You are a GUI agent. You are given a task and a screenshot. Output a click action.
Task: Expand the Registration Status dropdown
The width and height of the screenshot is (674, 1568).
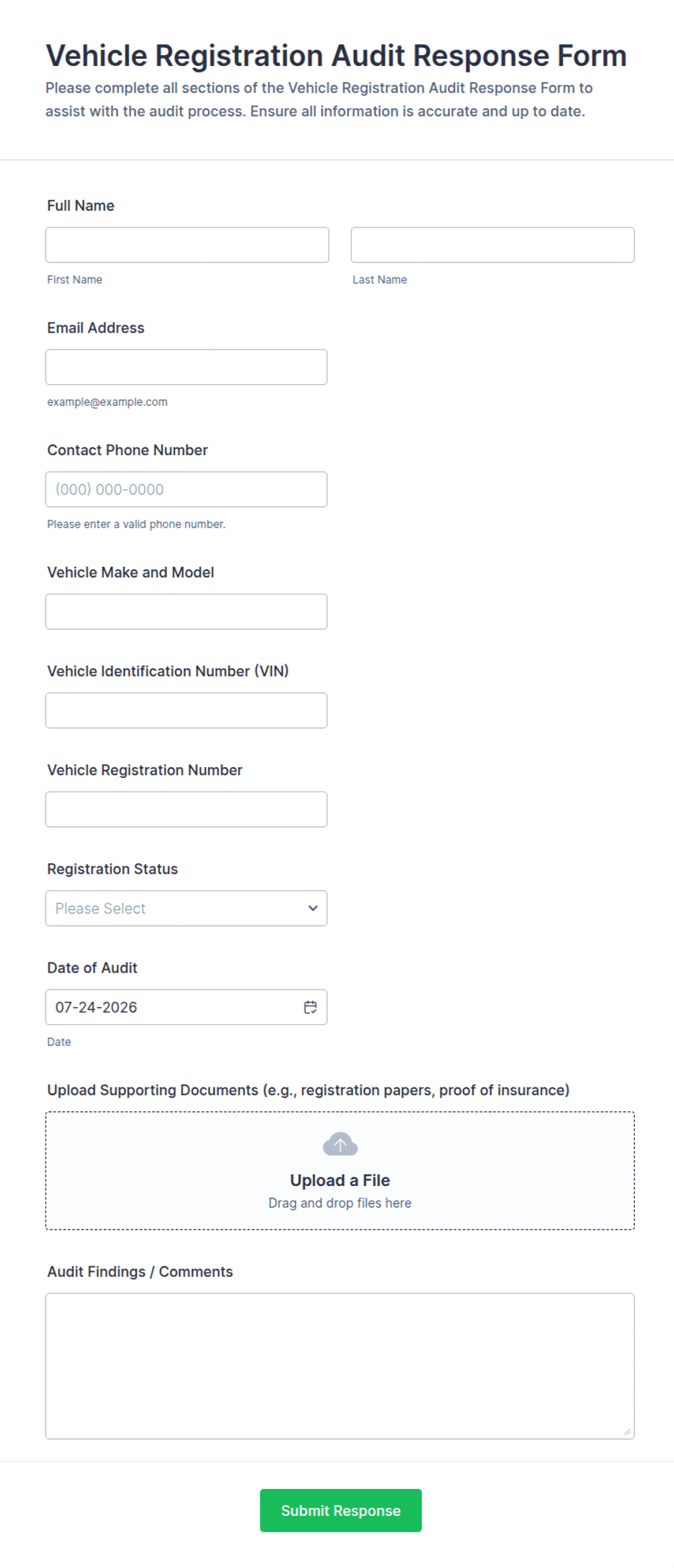(x=186, y=908)
